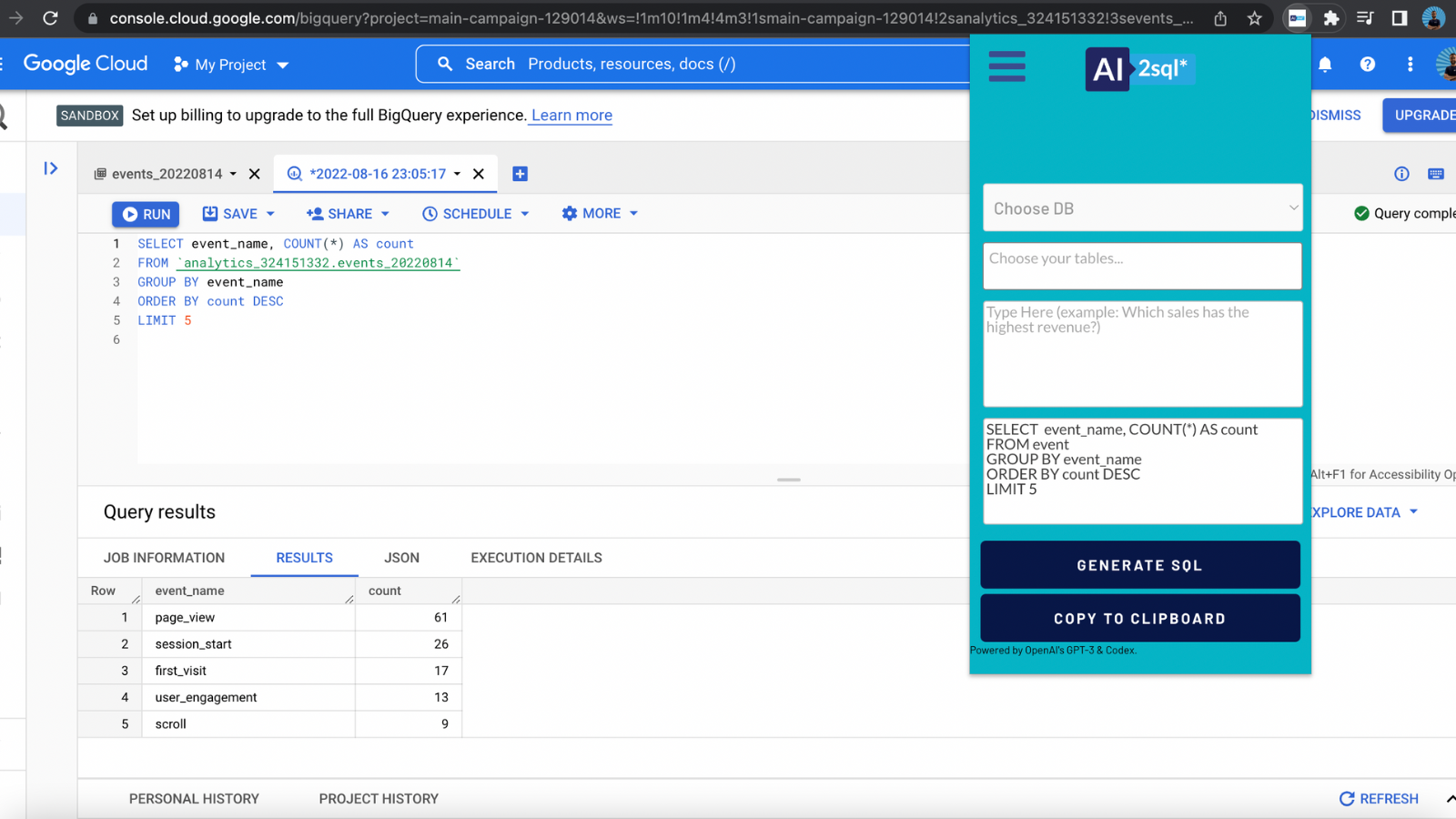Switch to the JSON tab

point(400,557)
